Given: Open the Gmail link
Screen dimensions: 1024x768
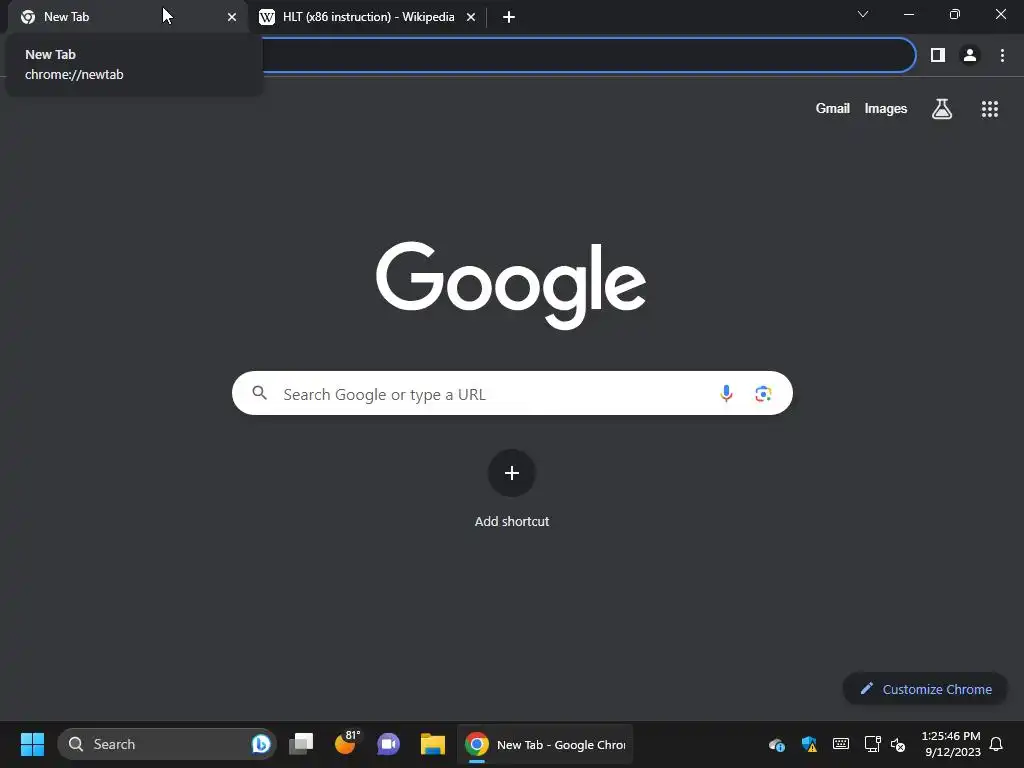Looking at the screenshot, I should [833, 108].
